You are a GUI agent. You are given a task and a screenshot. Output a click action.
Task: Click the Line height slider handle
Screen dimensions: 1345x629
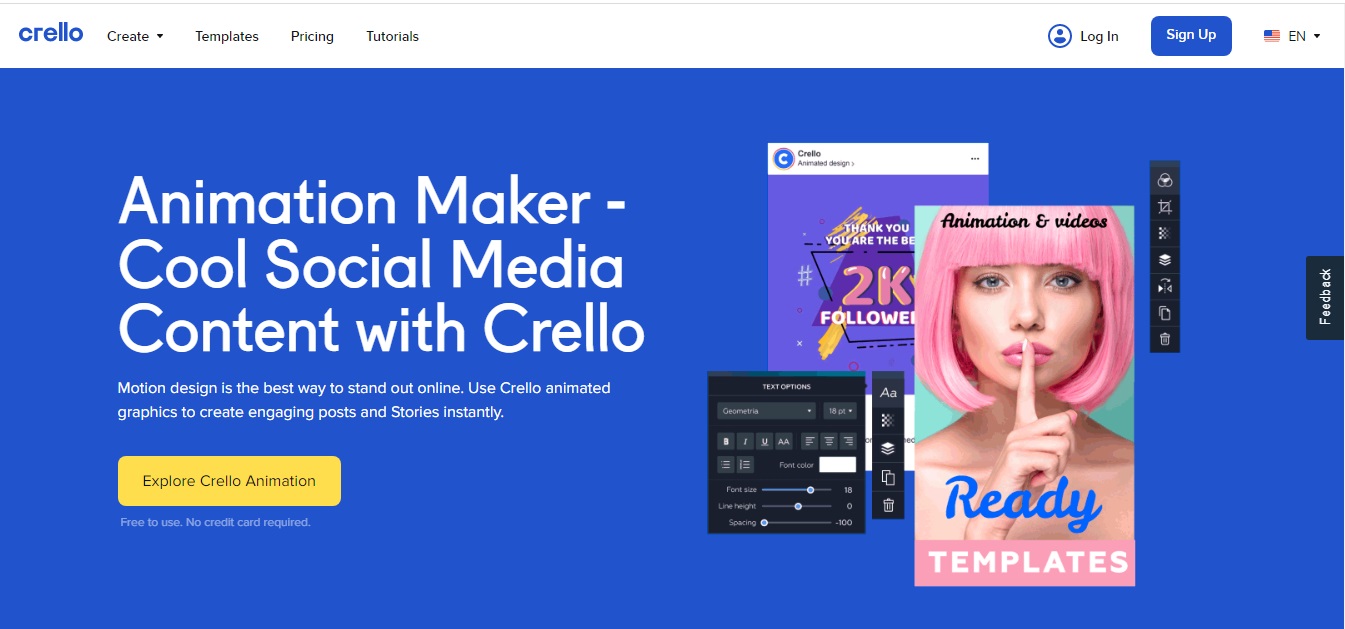pyautogui.click(x=798, y=506)
